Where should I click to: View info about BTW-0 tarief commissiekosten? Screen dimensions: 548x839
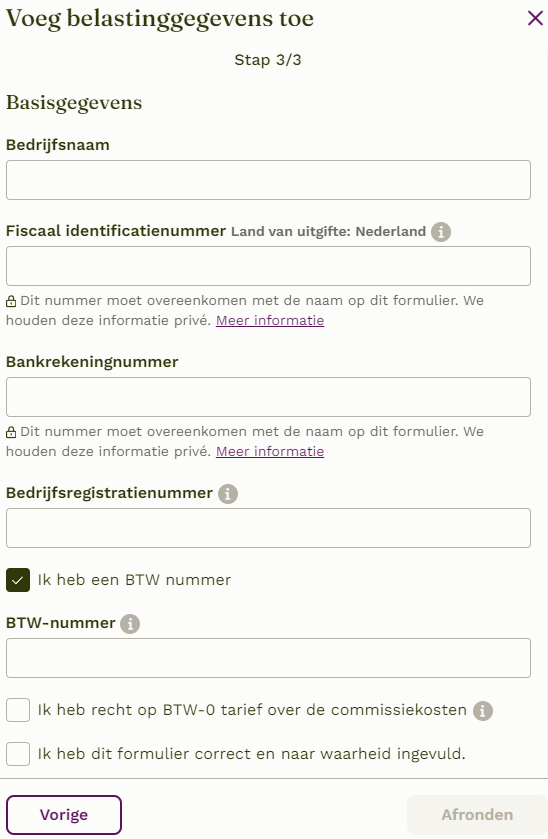pos(483,711)
